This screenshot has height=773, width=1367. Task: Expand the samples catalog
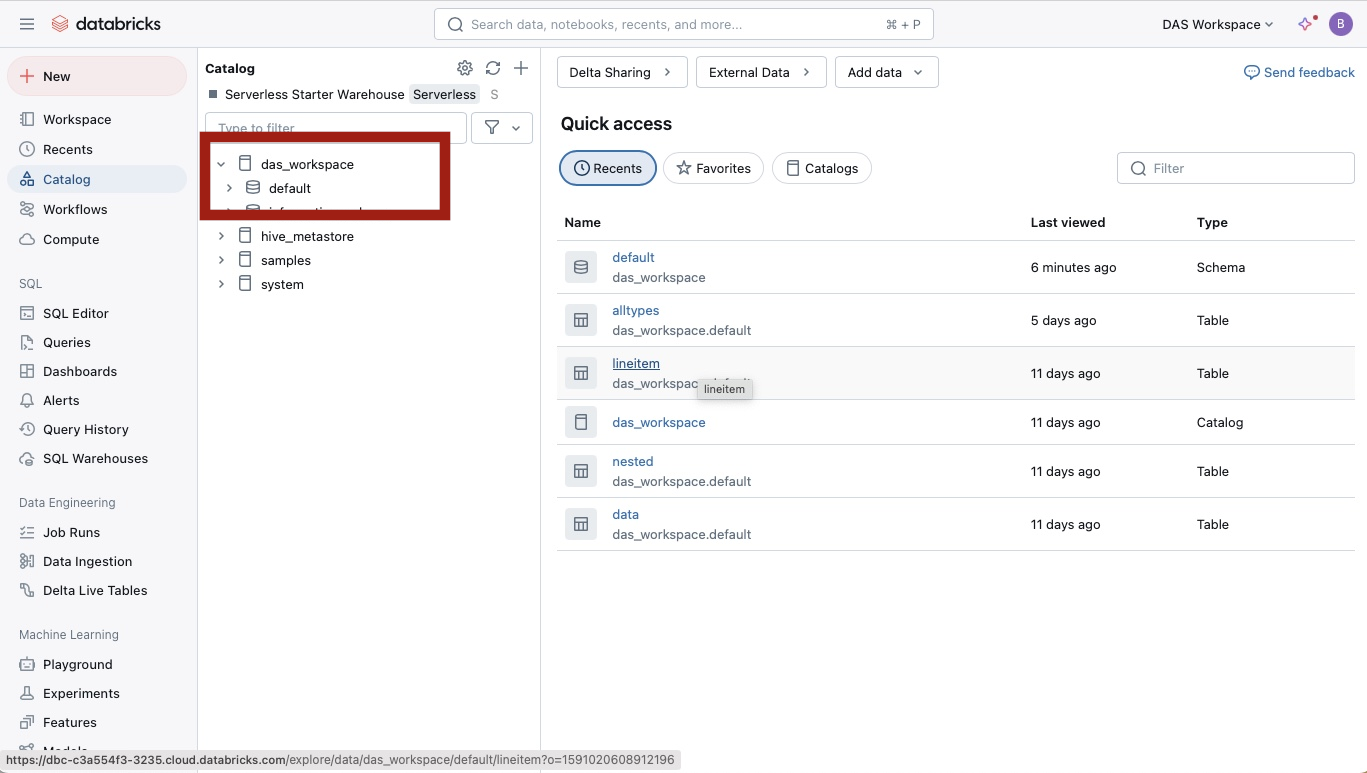221,260
